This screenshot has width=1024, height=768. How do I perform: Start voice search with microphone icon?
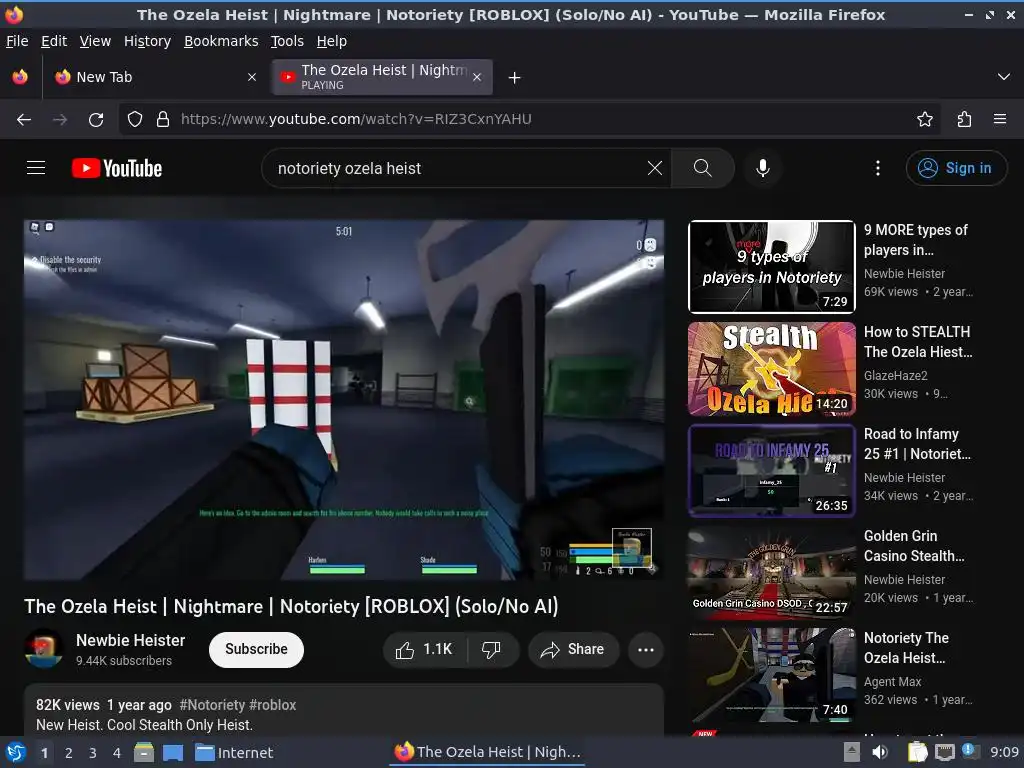tap(762, 168)
